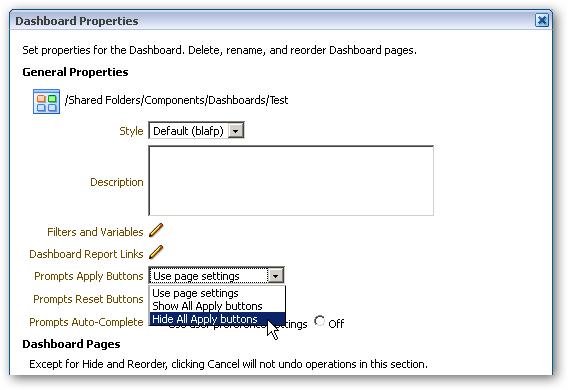Click the Description label

point(117,182)
